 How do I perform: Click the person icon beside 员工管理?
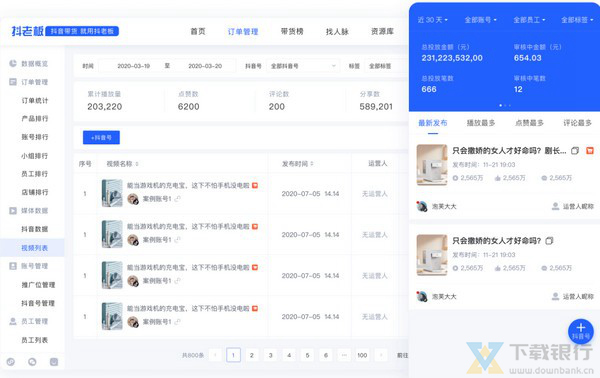(x=13, y=321)
